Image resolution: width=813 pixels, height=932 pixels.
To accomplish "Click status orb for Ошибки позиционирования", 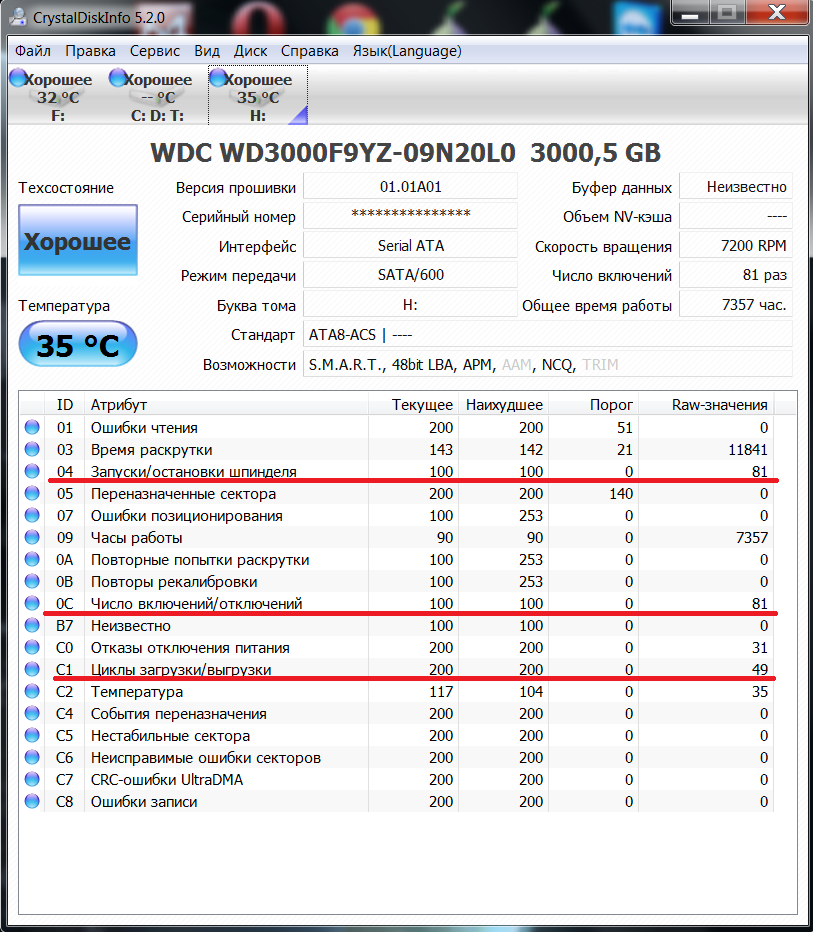I will click(32, 515).
